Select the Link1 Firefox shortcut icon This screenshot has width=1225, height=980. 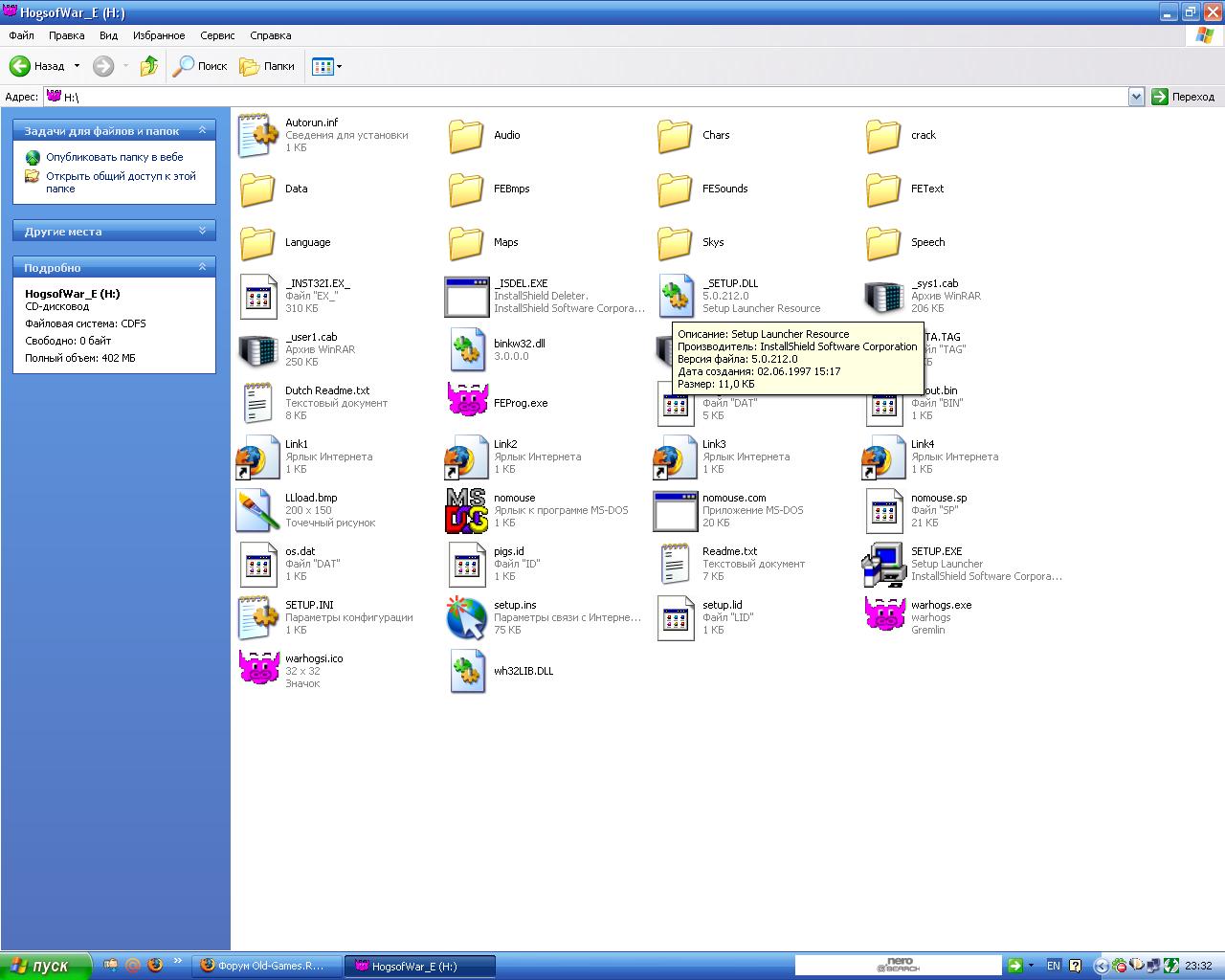click(257, 457)
